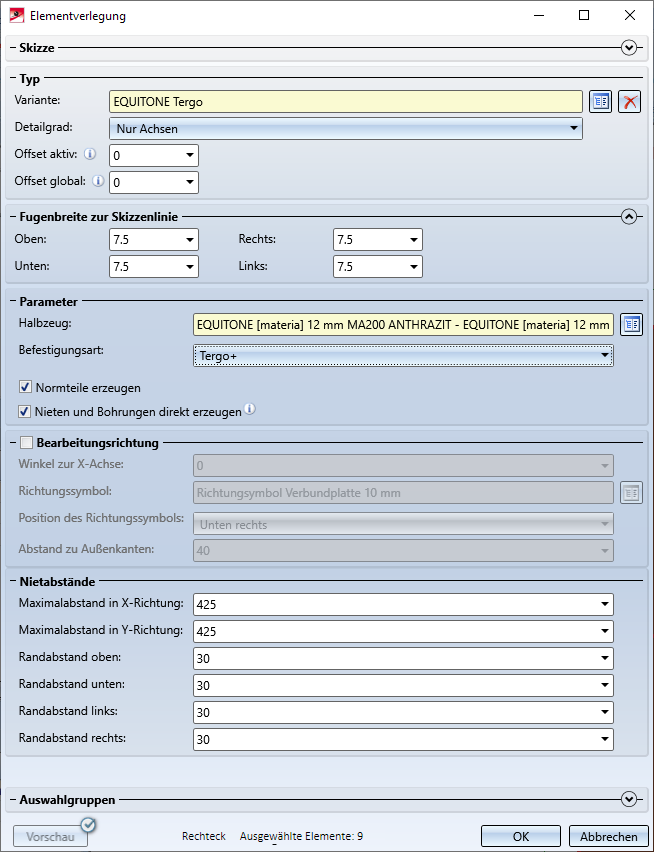Screen dimensions: 654x852
Task: Collapse Fugenbreite zur Skizzenlinie section
Action: [628, 217]
